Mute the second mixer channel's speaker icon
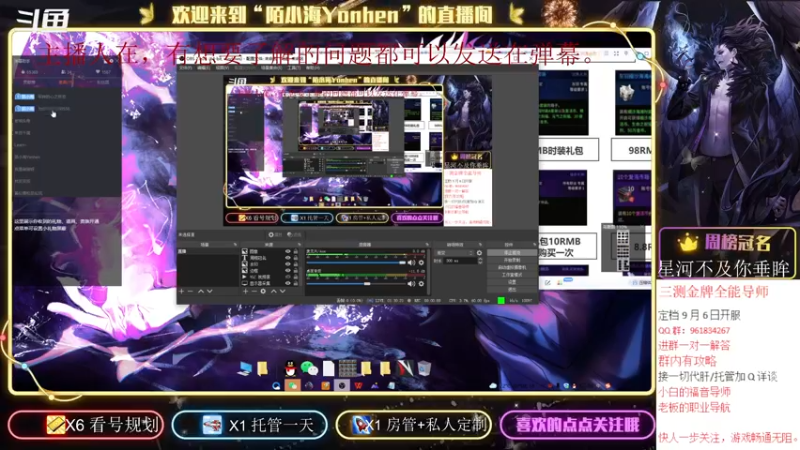 pyautogui.click(x=411, y=284)
